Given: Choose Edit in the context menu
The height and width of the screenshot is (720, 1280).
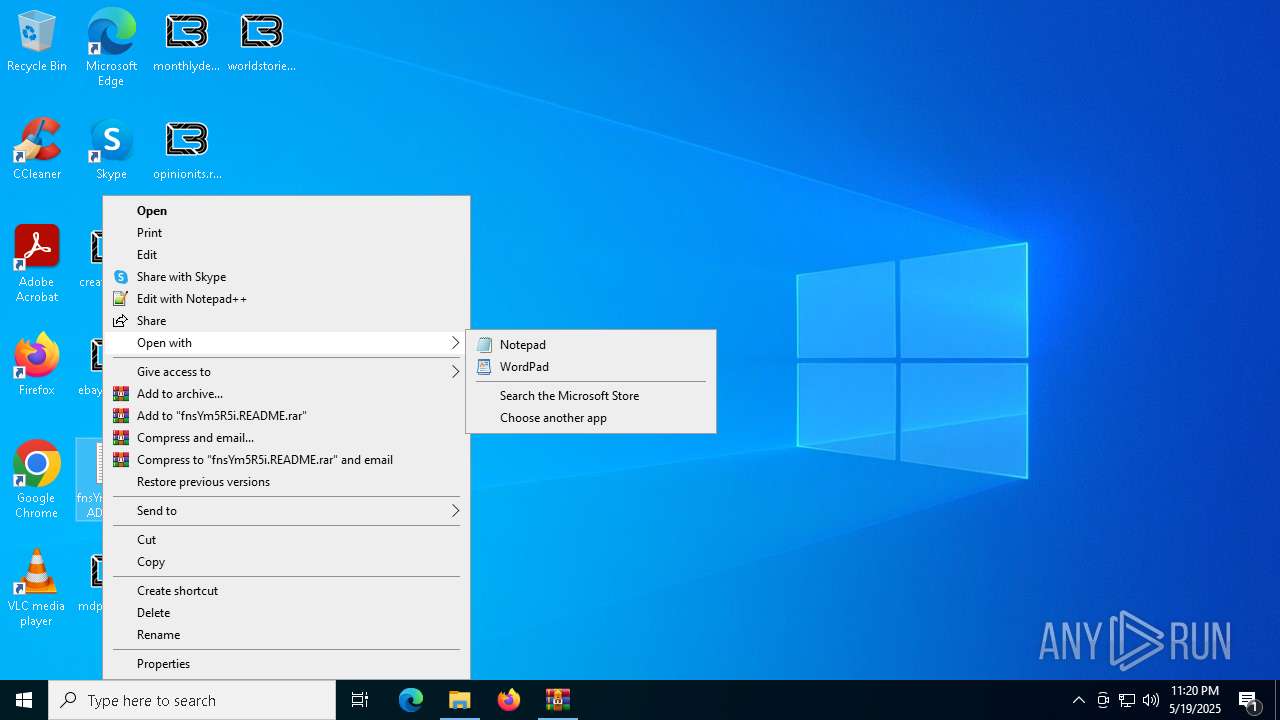Looking at the screenshot, I should click(x=286, y=255).
